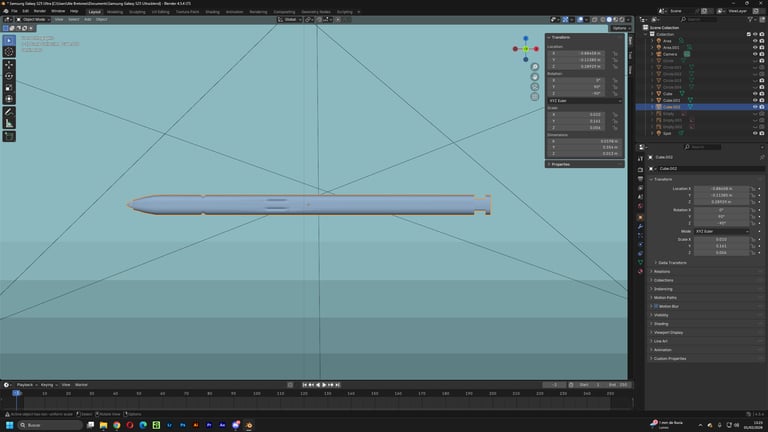Jump to the timeline end frame
The width and height of the screenshot is (768, 432).
(337, 385)
